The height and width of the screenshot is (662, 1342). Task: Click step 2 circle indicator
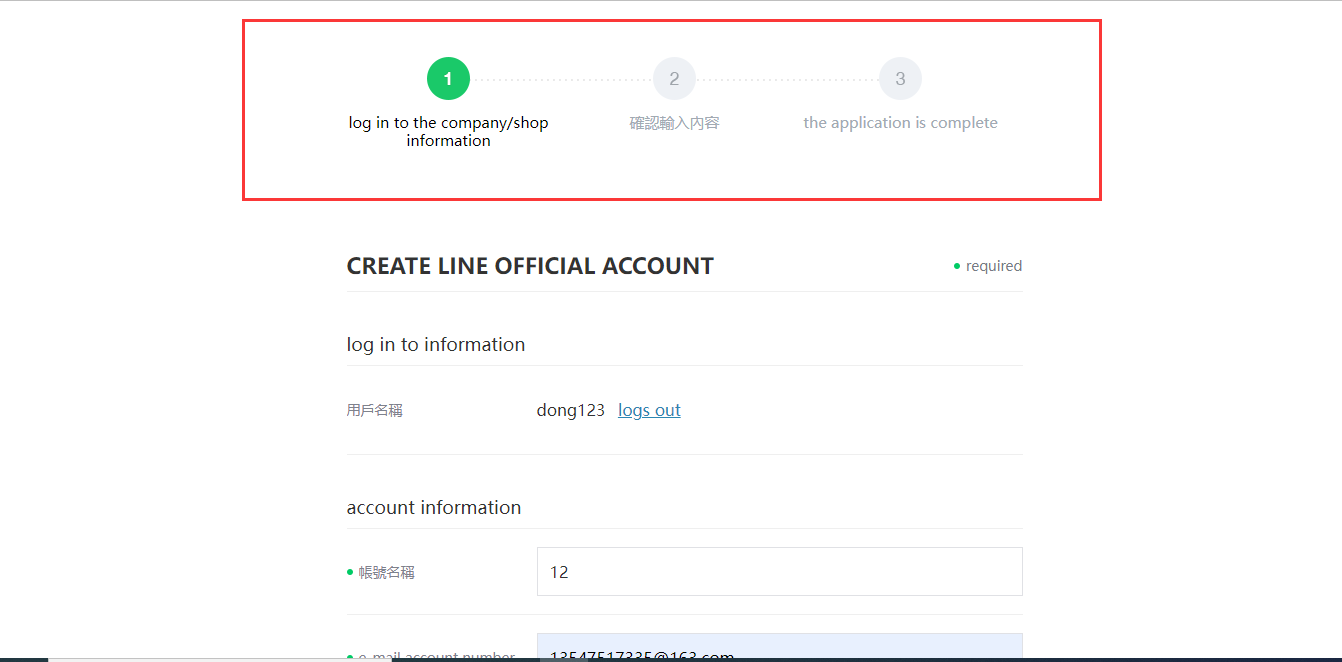674,79
